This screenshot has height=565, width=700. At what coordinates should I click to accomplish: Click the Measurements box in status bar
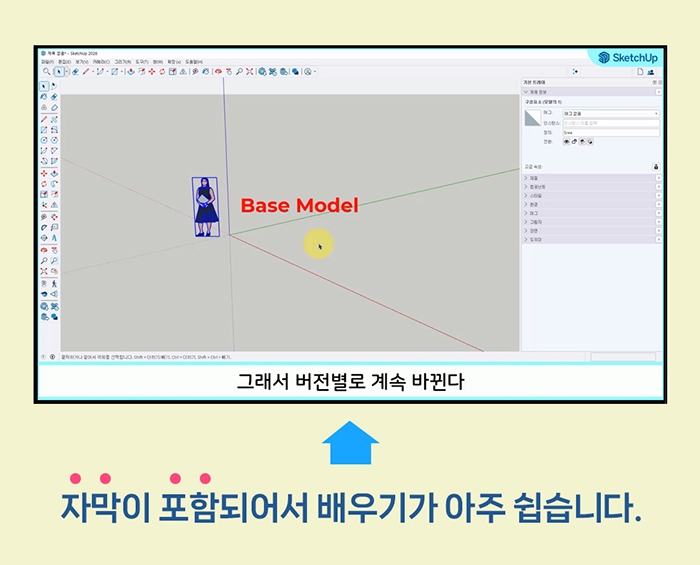pos(623,357)
